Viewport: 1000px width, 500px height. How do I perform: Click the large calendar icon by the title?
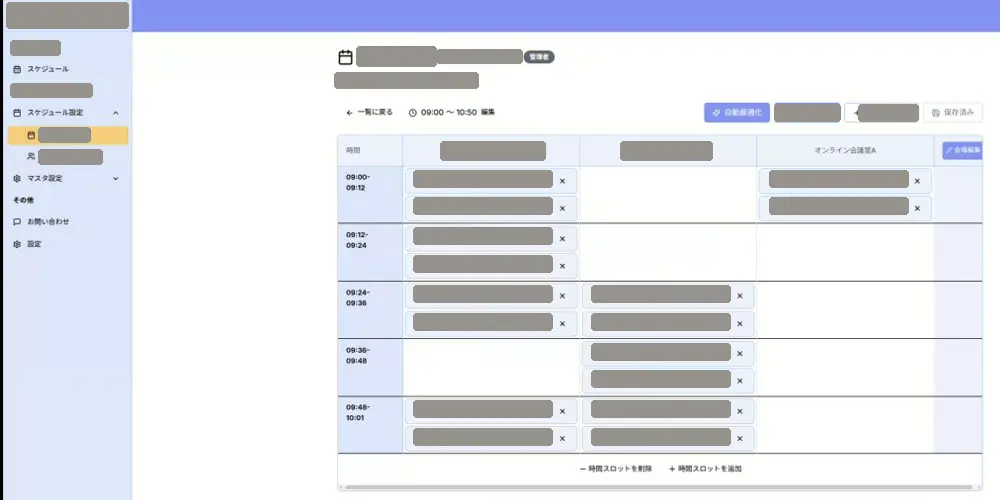tap(345, 57)
